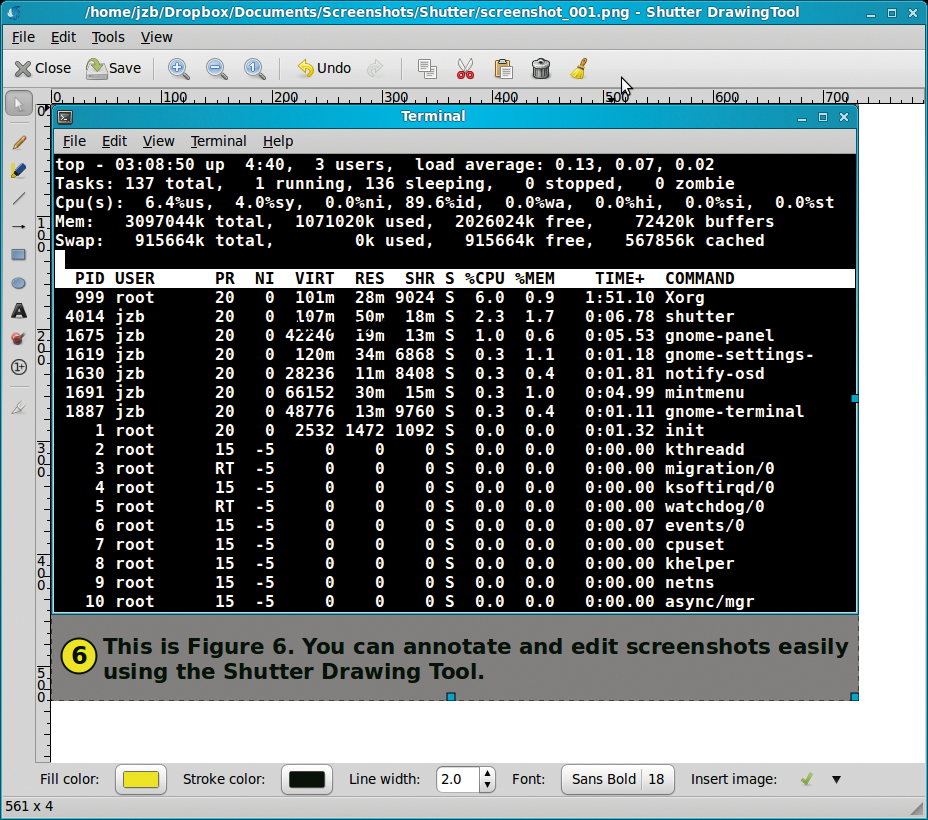Open the File menu of Shutter DrawingTool
Viewport: 928px width, 820px height.
23,37
